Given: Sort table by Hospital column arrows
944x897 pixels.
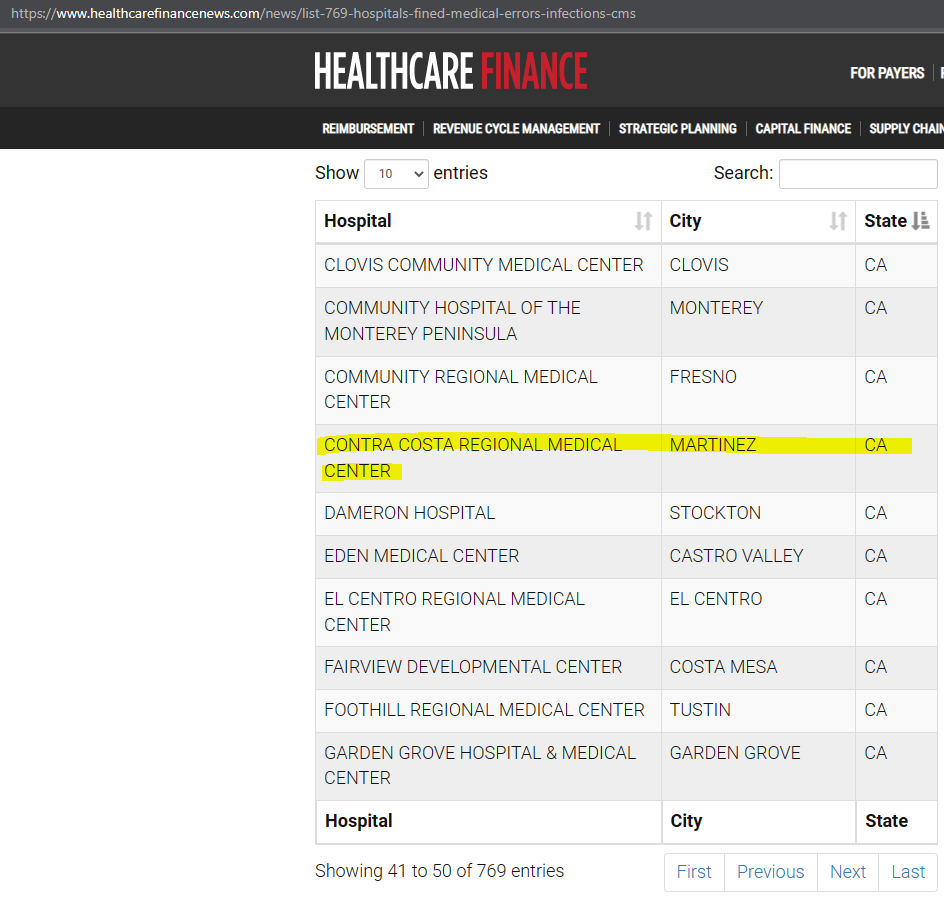Looking at the screenshot, I should pyautogui.click(x=643, y=221).
